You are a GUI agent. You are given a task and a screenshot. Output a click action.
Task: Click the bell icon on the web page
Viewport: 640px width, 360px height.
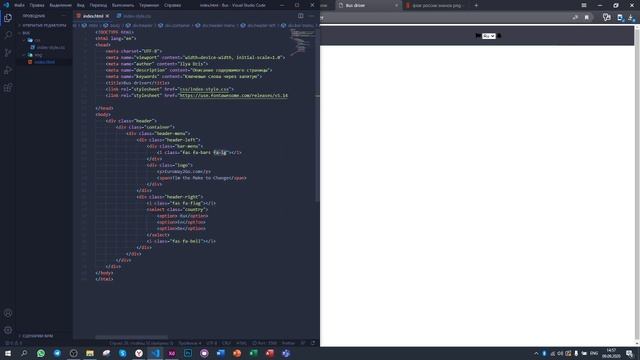pos(499,36)
